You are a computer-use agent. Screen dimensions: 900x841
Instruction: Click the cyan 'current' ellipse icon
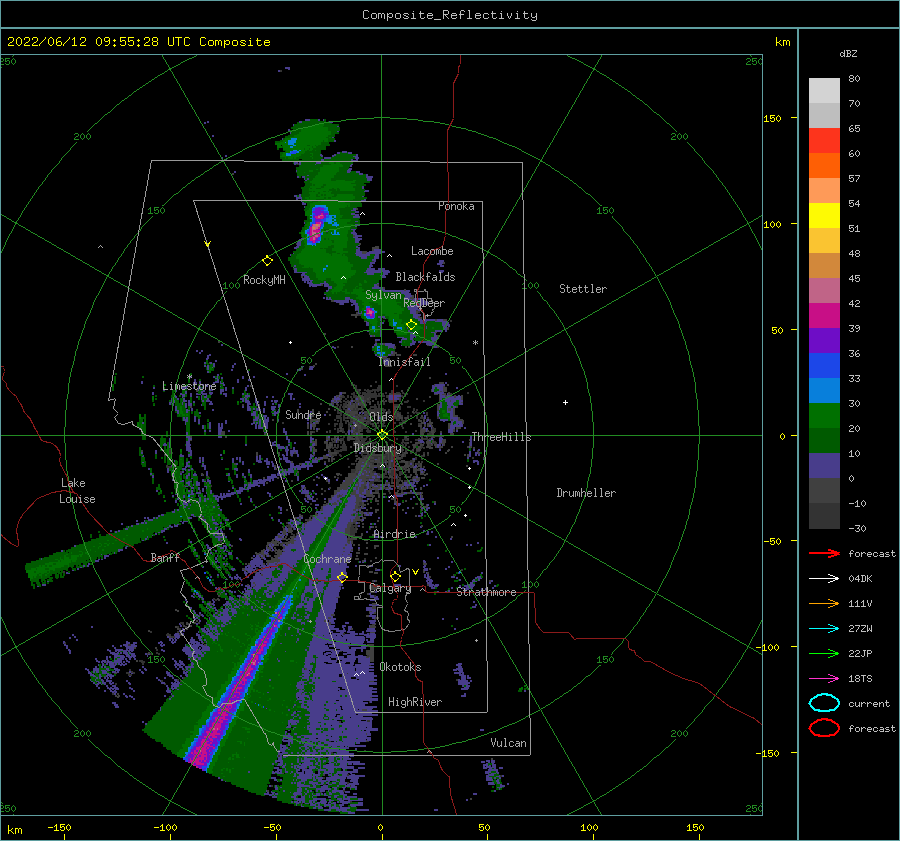pyautogui.click(x=824, y=703)
